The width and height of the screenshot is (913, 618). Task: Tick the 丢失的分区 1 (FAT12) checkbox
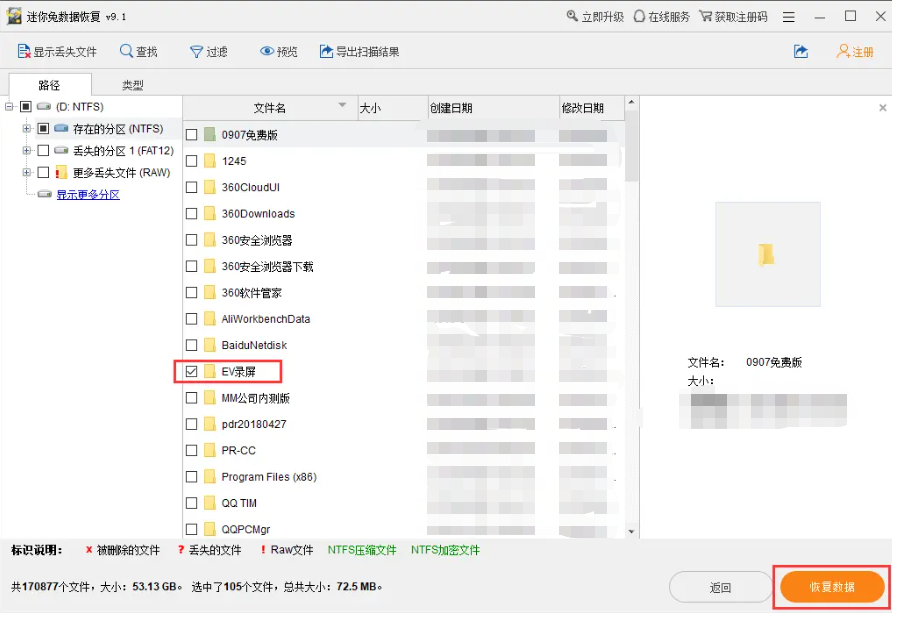click(x=43, y=151)
